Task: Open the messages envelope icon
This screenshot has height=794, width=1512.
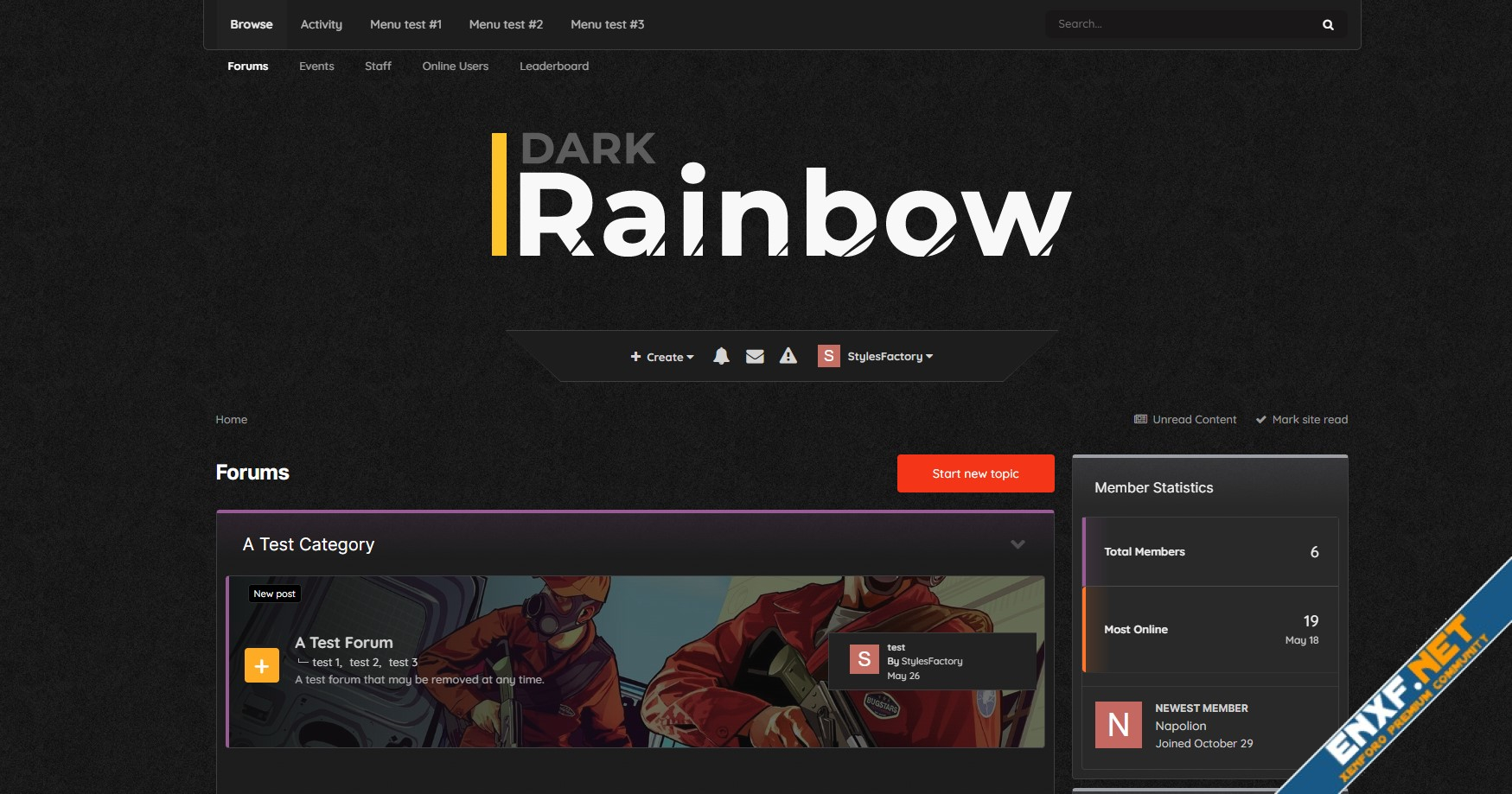Action: (x=755, y=356)
